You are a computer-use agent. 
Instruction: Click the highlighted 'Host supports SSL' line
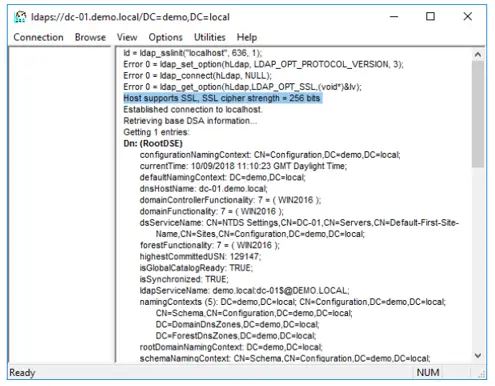click(x=222, y=98)
